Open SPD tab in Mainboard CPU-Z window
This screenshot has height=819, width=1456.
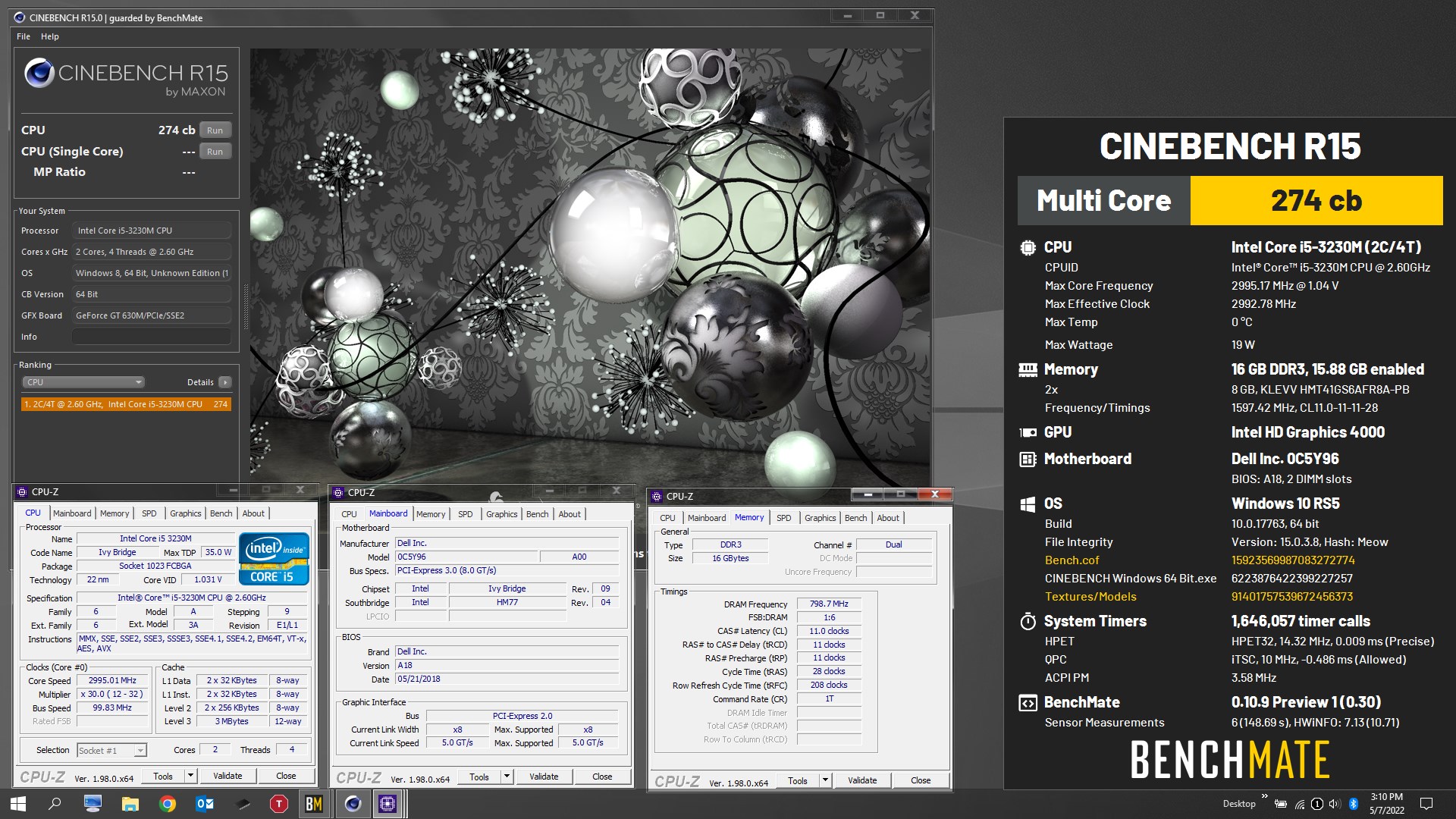pos(466,514)
